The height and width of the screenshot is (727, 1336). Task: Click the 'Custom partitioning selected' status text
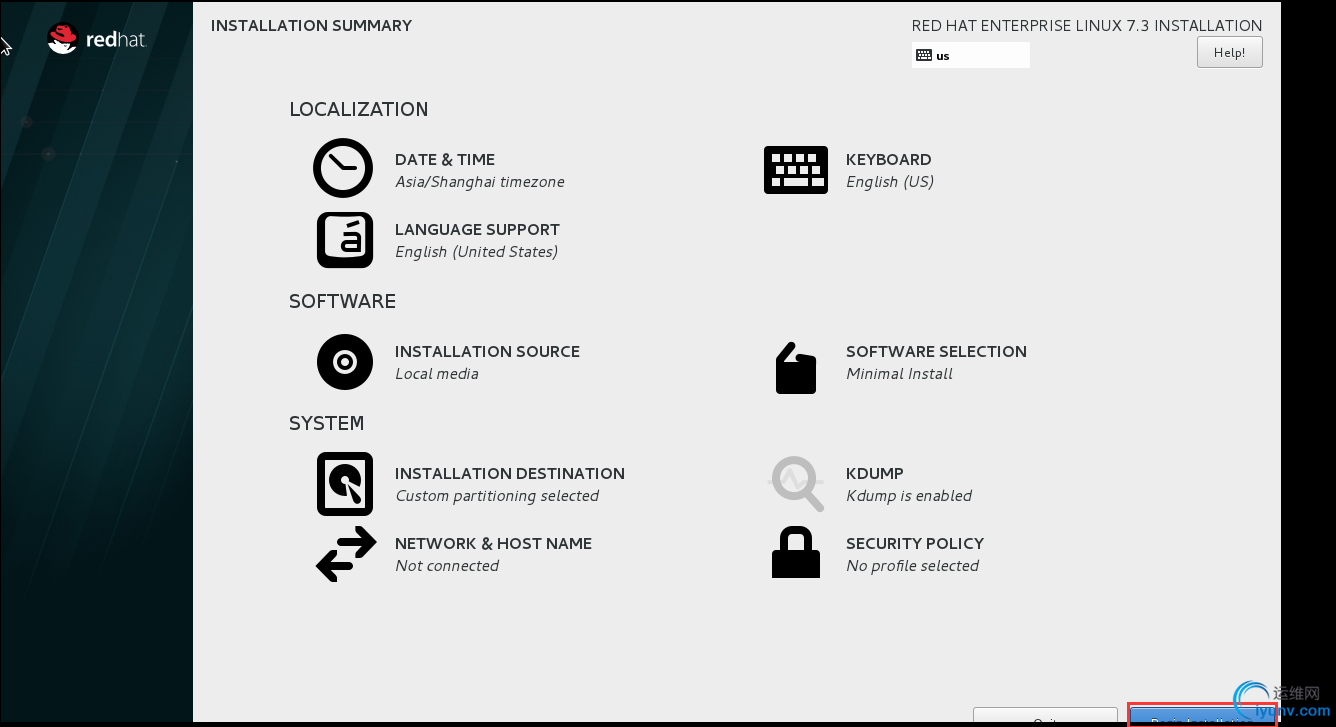[x=497, y=496]
